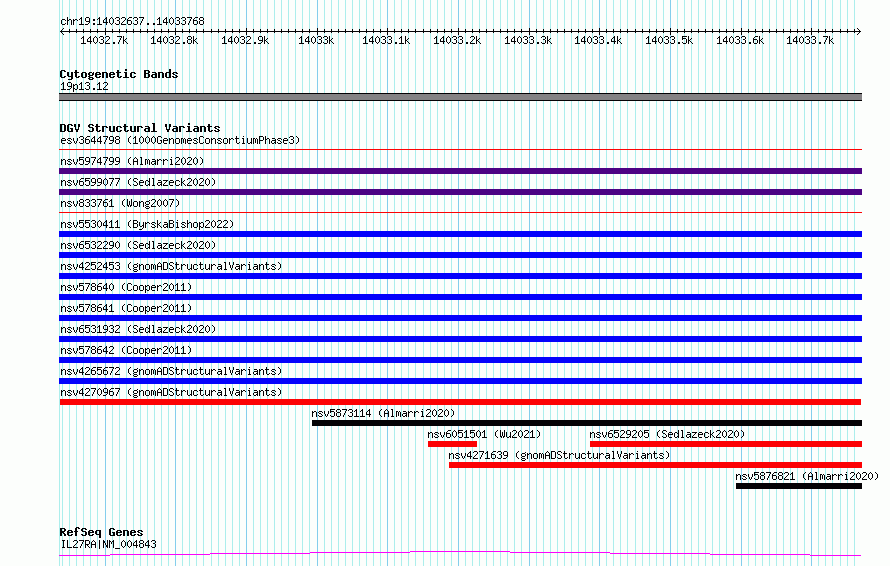Select nsv6529205 (Sedlazeck2020) red bar
890x566 pixels.
(x=726, y=444)
